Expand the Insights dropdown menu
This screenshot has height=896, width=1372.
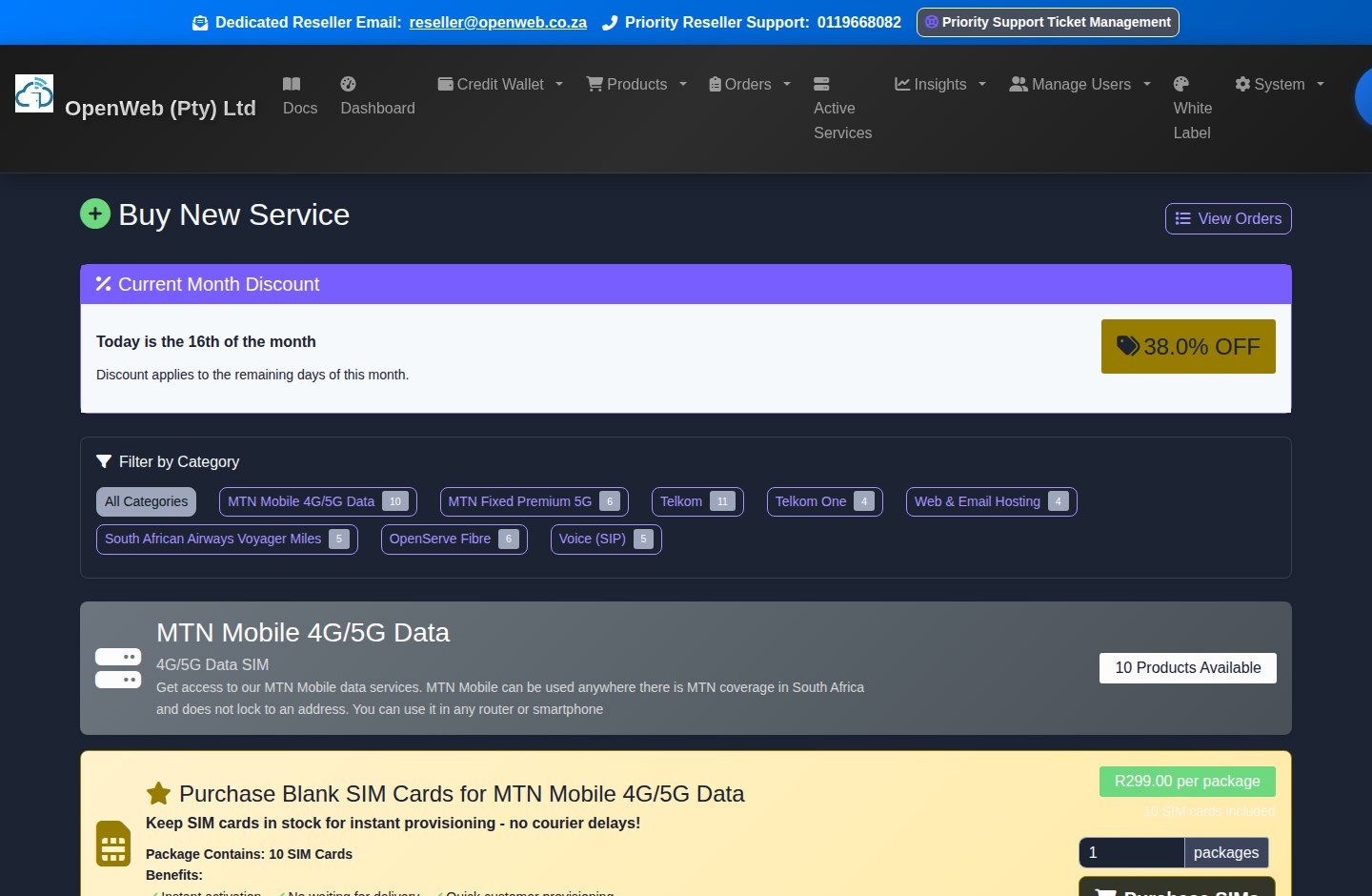coord(940,84)
